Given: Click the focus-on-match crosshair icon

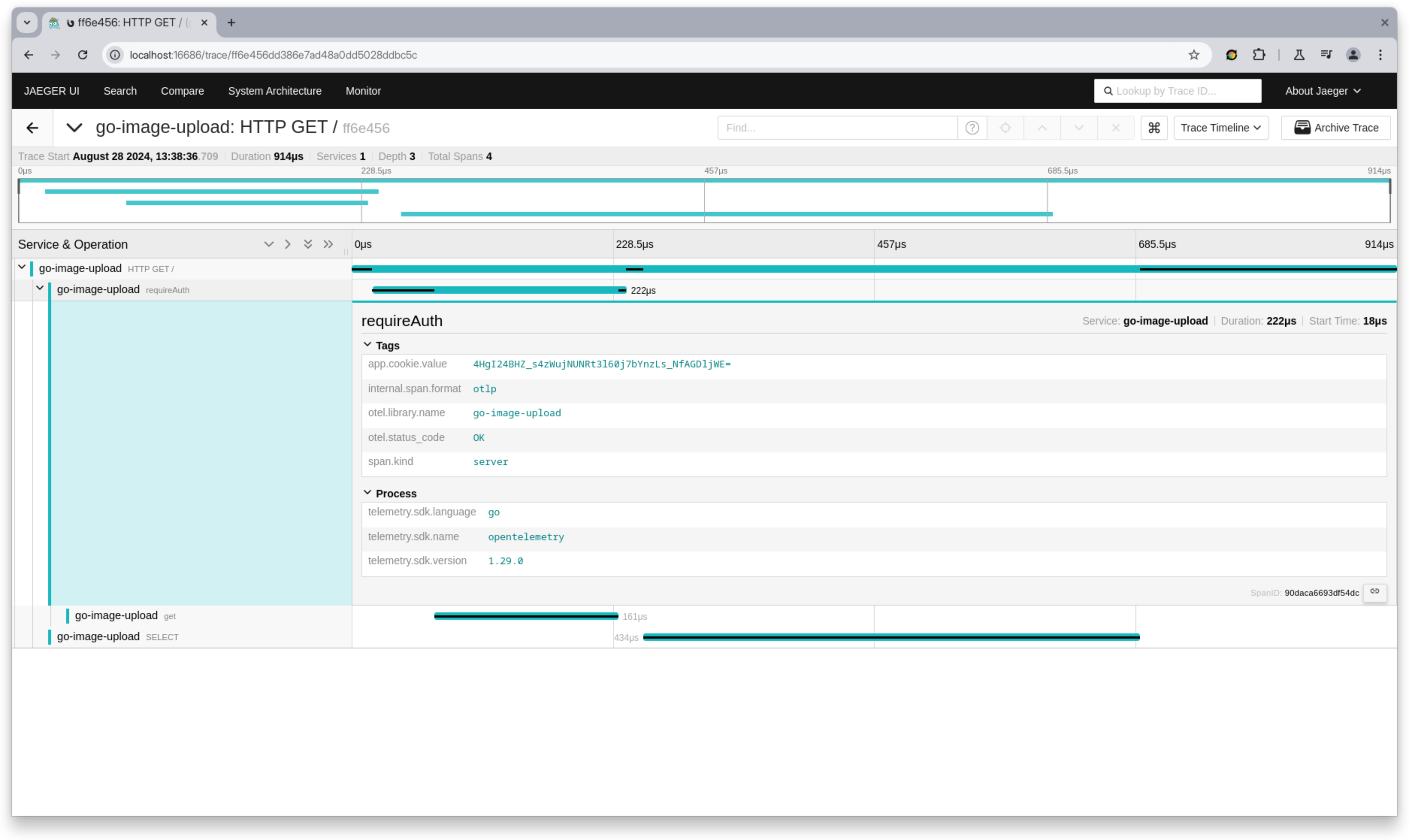Looking at the screenshot, I should pyautogui.click(x=1005, y=127).
